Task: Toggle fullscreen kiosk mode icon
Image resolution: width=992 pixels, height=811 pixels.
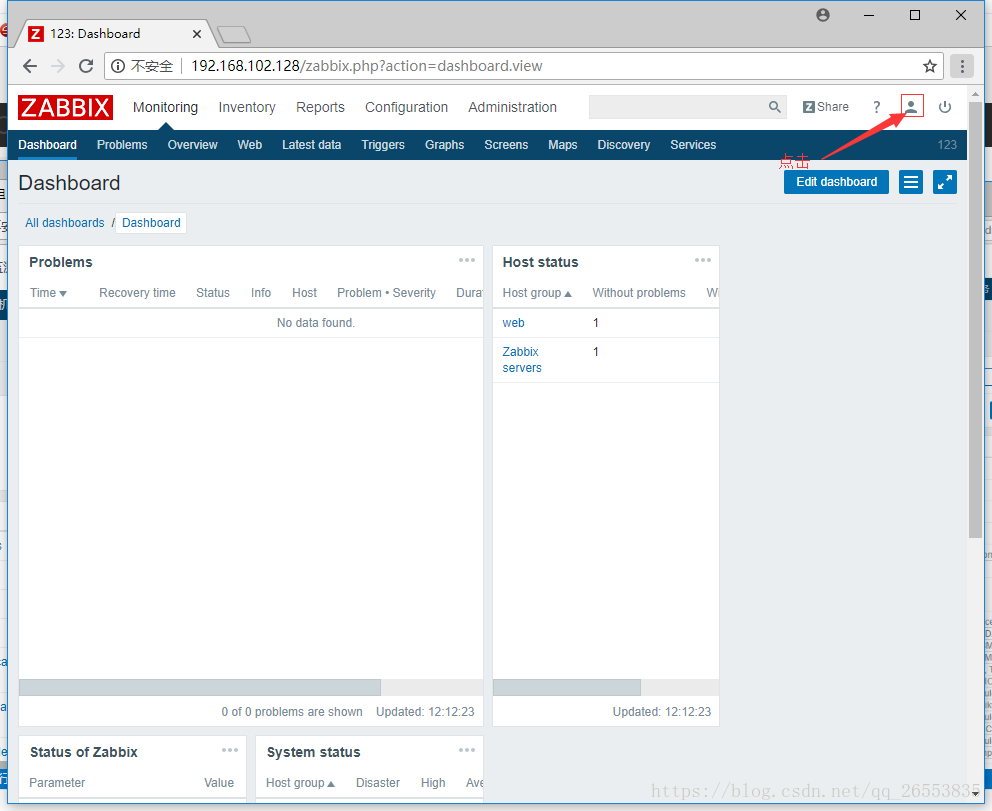Action: (x=945, y=182)
